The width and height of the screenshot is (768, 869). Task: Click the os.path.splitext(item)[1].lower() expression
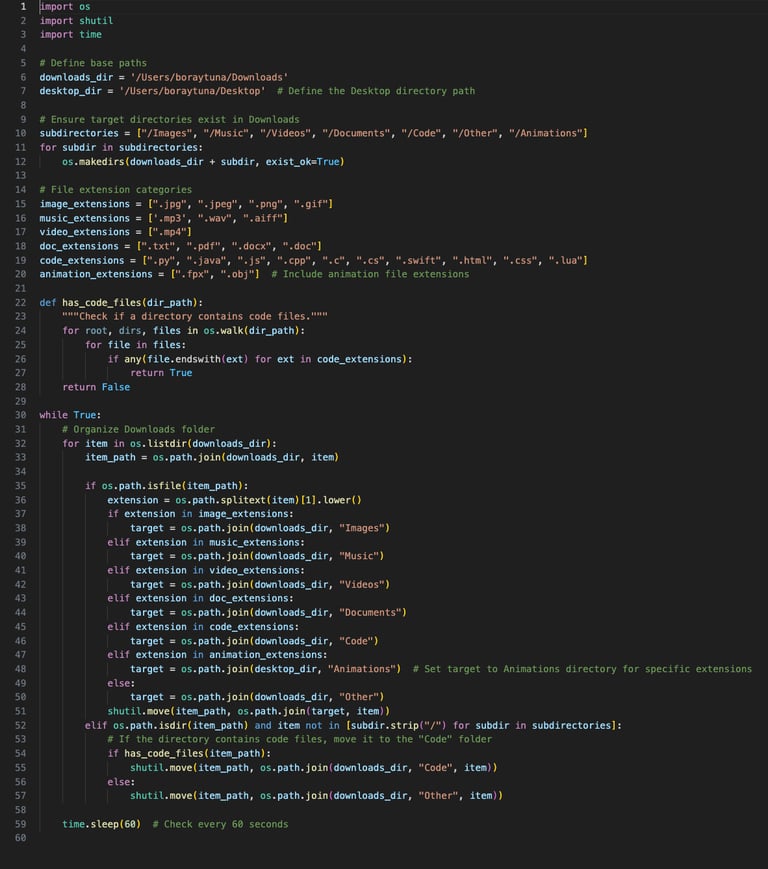point(268,500)
